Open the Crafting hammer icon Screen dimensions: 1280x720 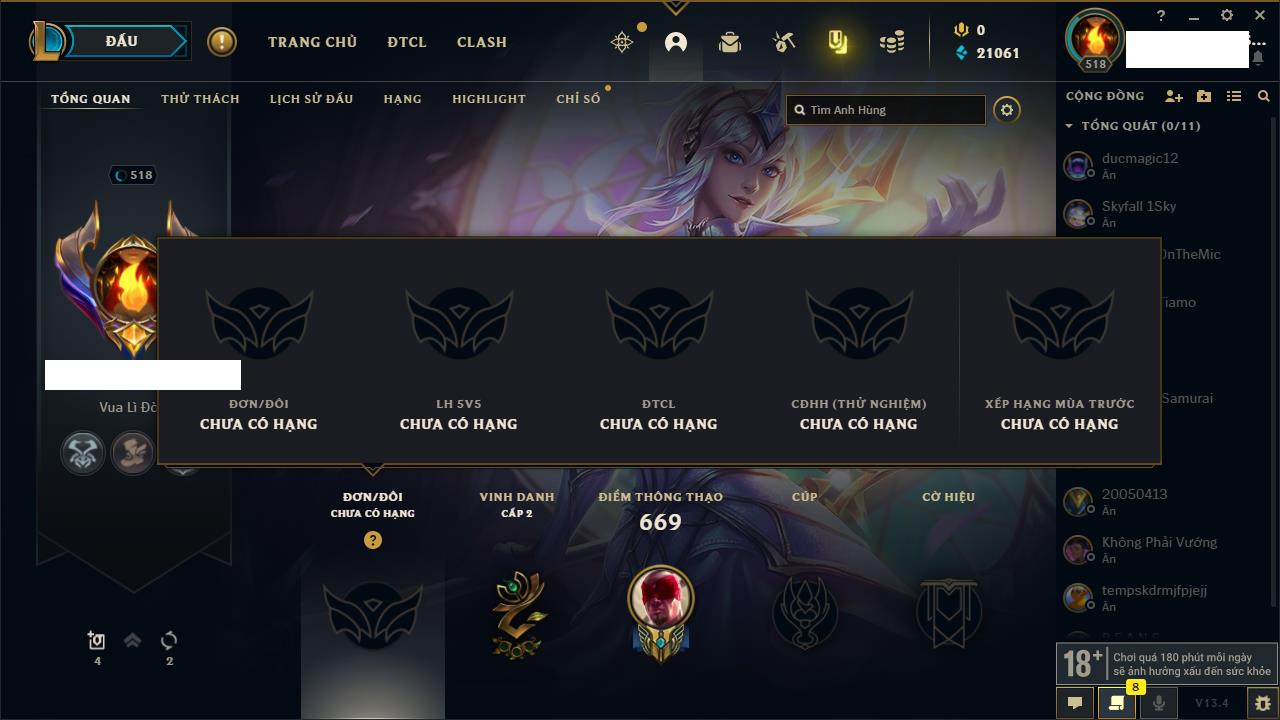pyautogui.click(x=784, y=42)
